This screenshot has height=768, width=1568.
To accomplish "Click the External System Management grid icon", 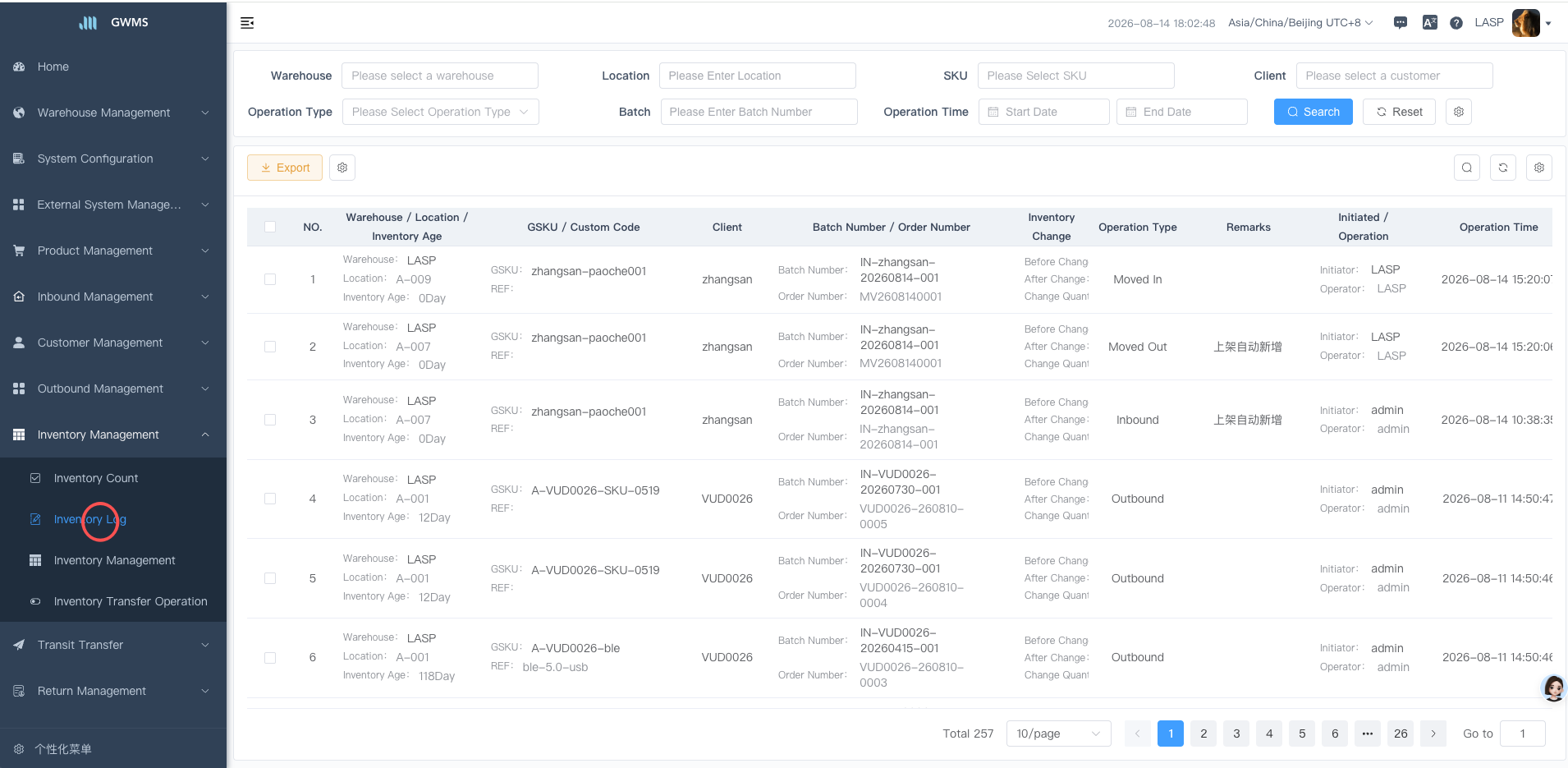I will click(19, 205).
